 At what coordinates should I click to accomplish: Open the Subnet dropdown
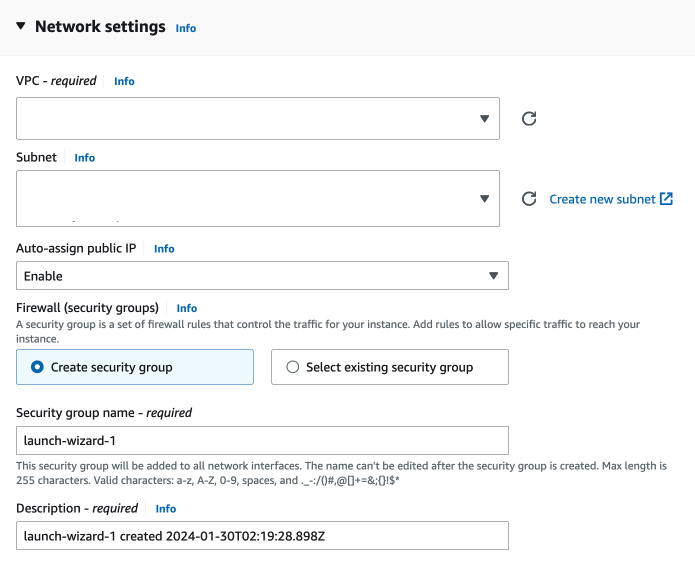click(x=258, y=198)
